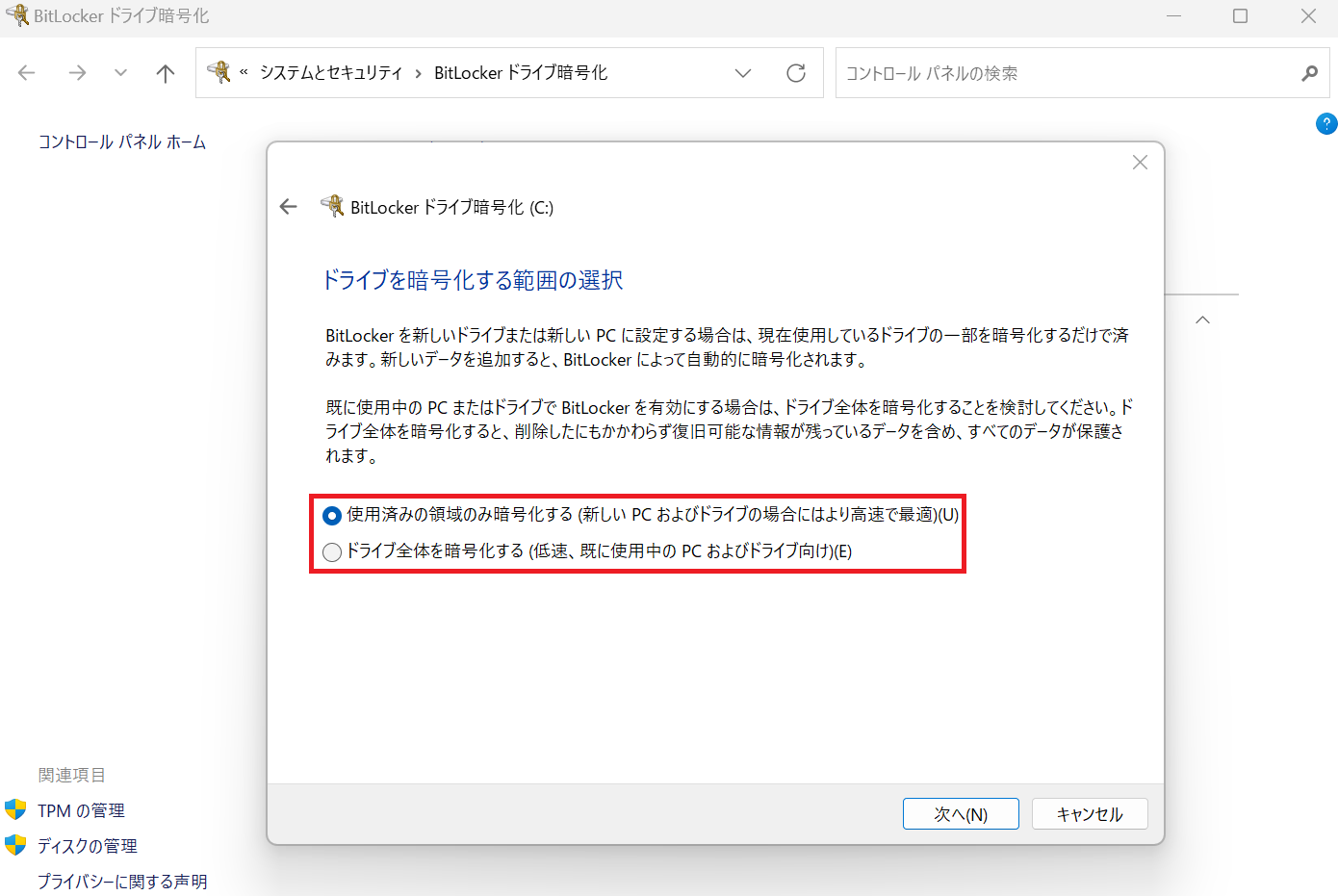Refresh the Control Panel page

[796, 73]
